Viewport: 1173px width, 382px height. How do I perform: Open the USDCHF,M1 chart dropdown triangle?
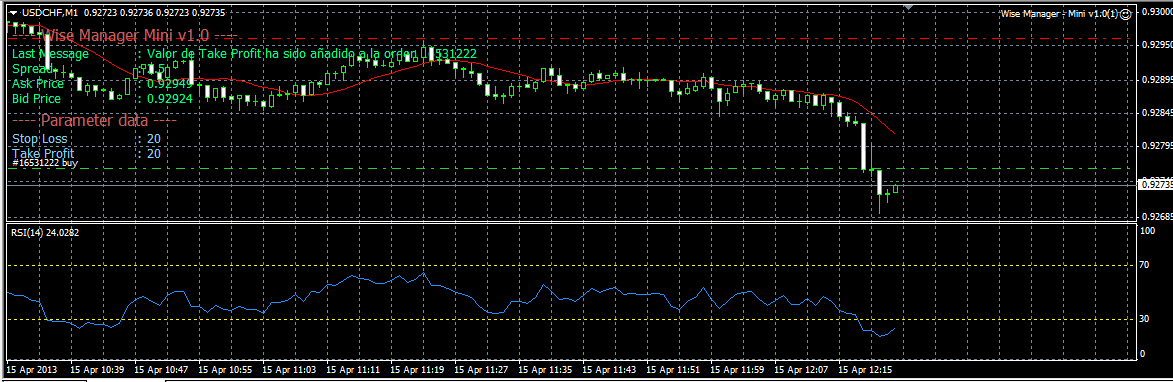pos(13,13)
